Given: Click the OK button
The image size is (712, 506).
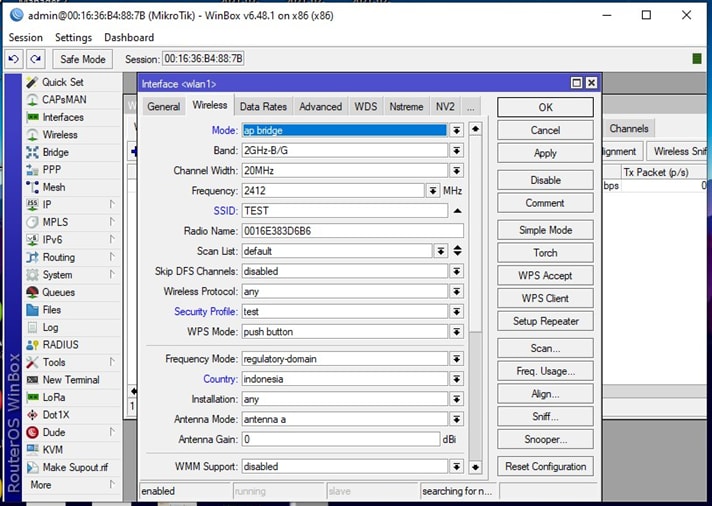Looking at the screenshot, I should pos(545,108).
